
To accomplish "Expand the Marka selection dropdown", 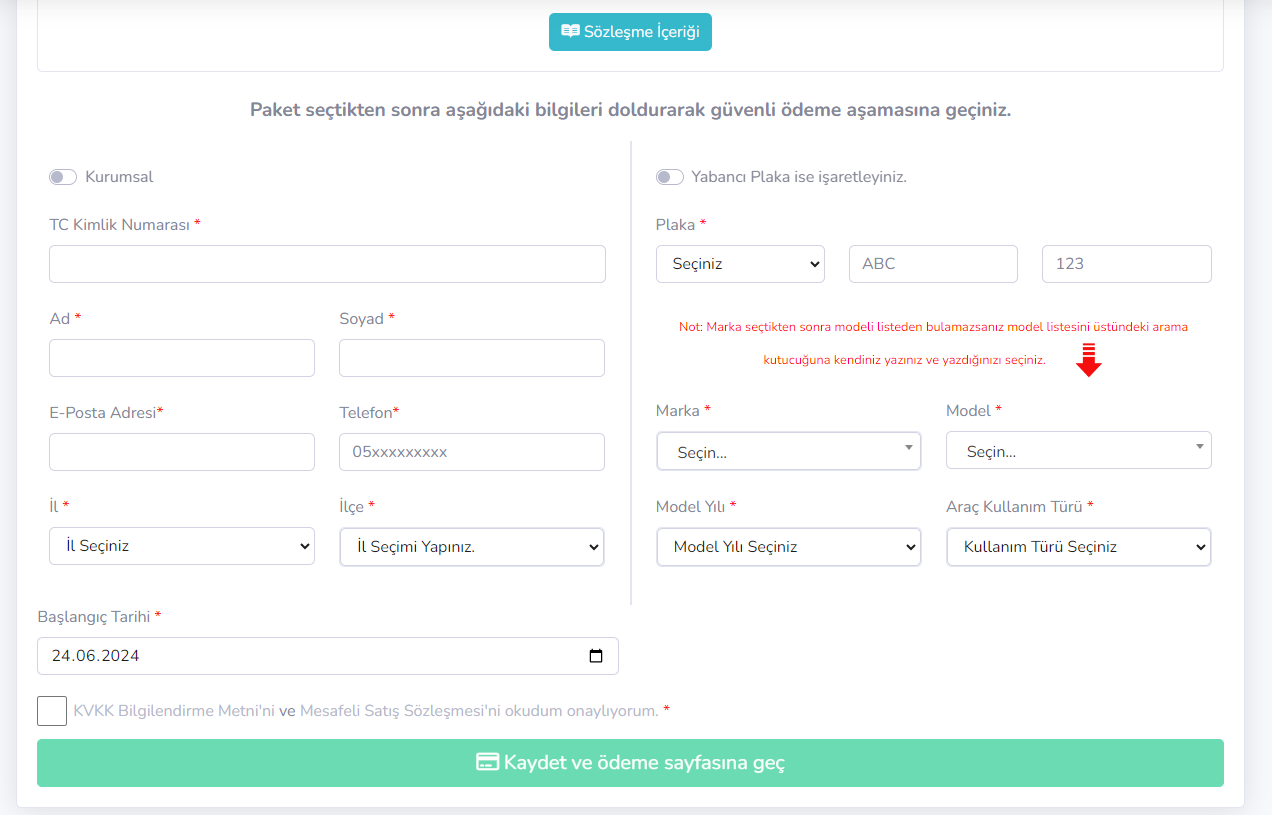I will coord(789,451).
